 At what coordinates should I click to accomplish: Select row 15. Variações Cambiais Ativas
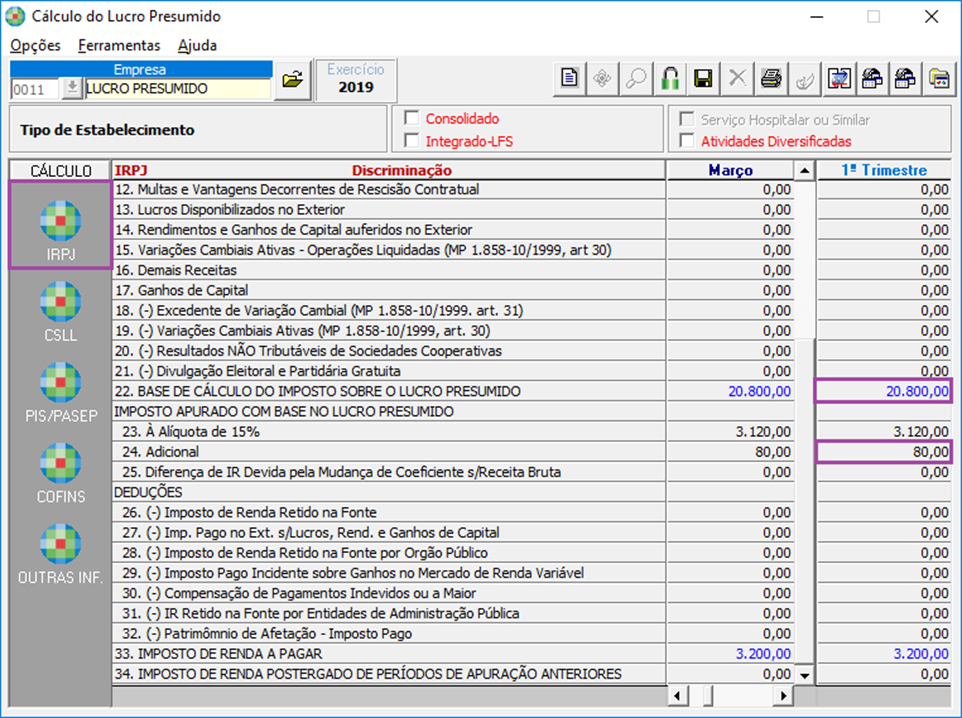pyautogui.click(x=389, y=250)
